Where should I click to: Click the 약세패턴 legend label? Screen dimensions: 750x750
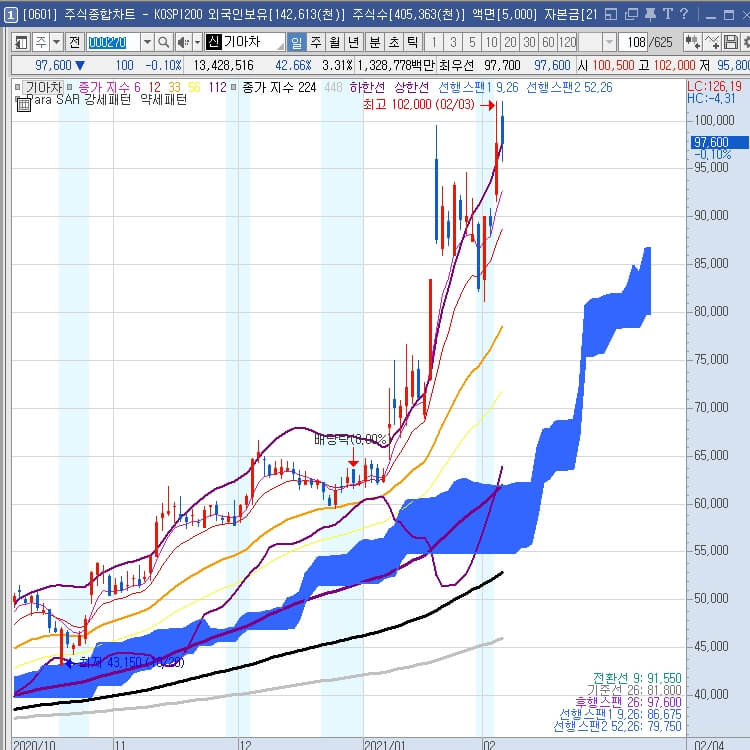(164, 100)
